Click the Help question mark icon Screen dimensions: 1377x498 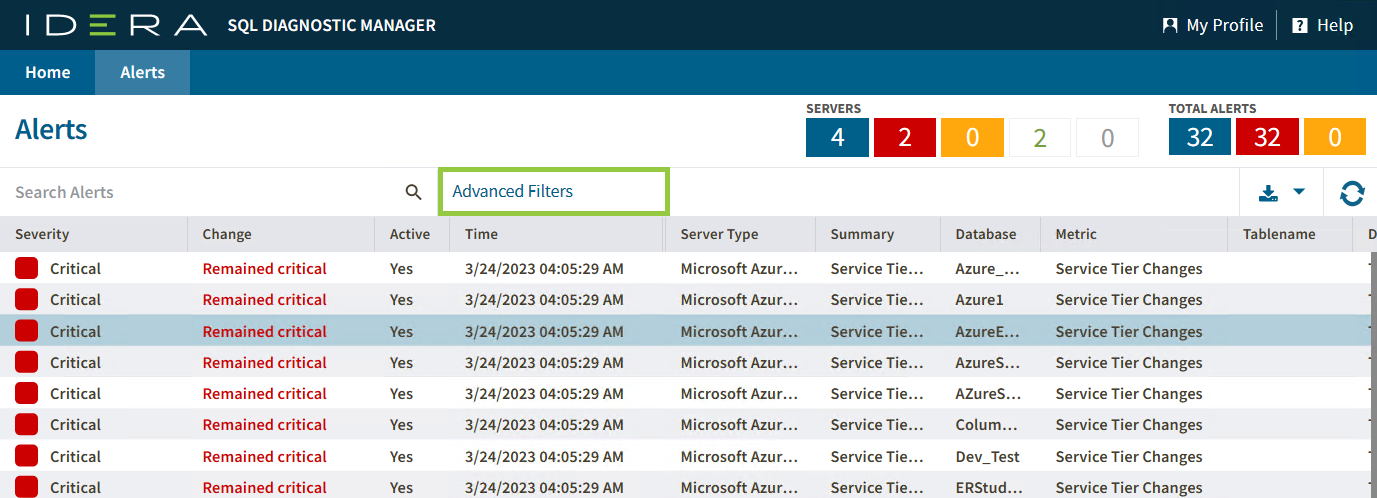coord(1300,25)
